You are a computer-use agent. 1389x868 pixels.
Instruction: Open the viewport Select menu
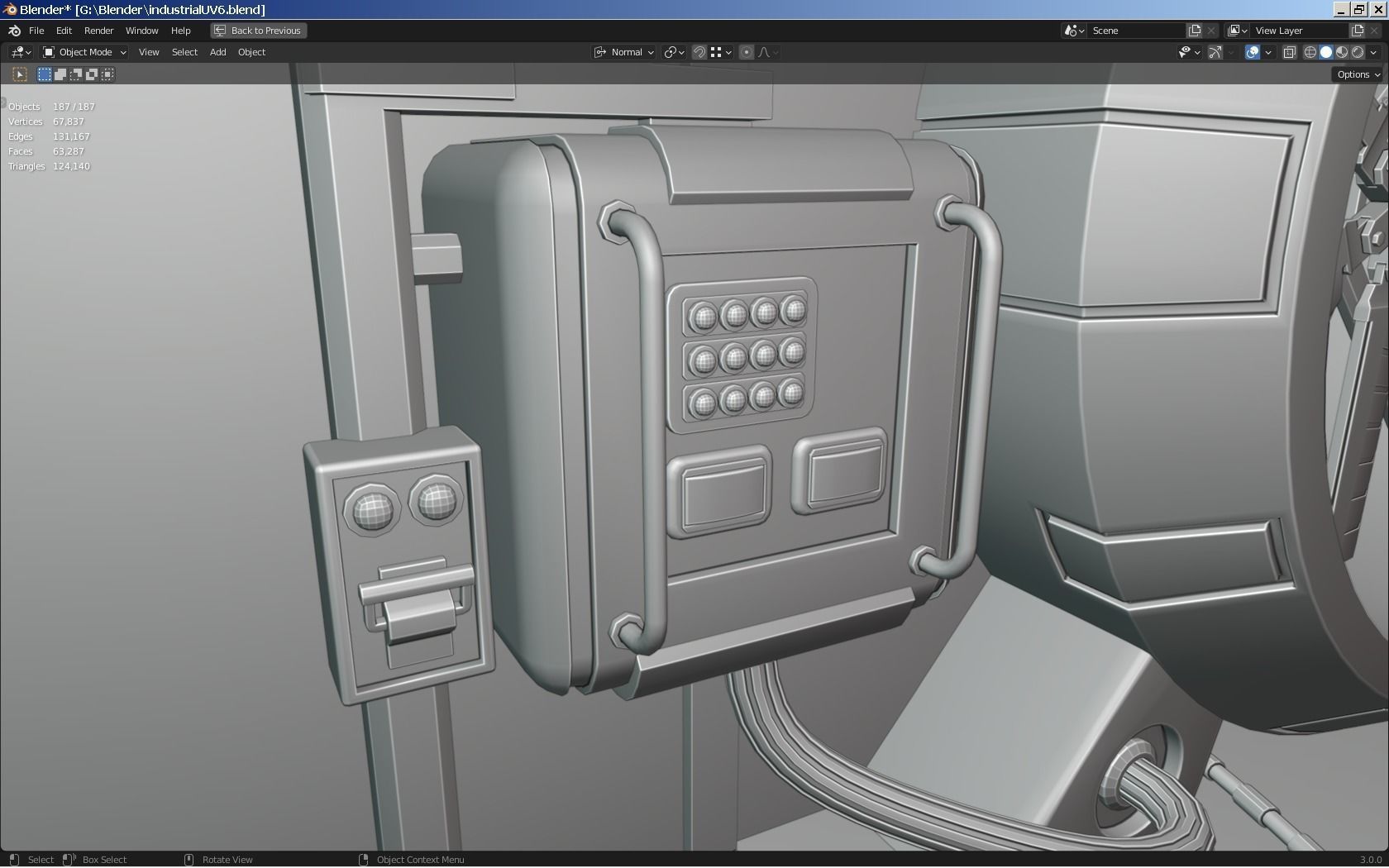pyautogui.click(x=184, y=52)
